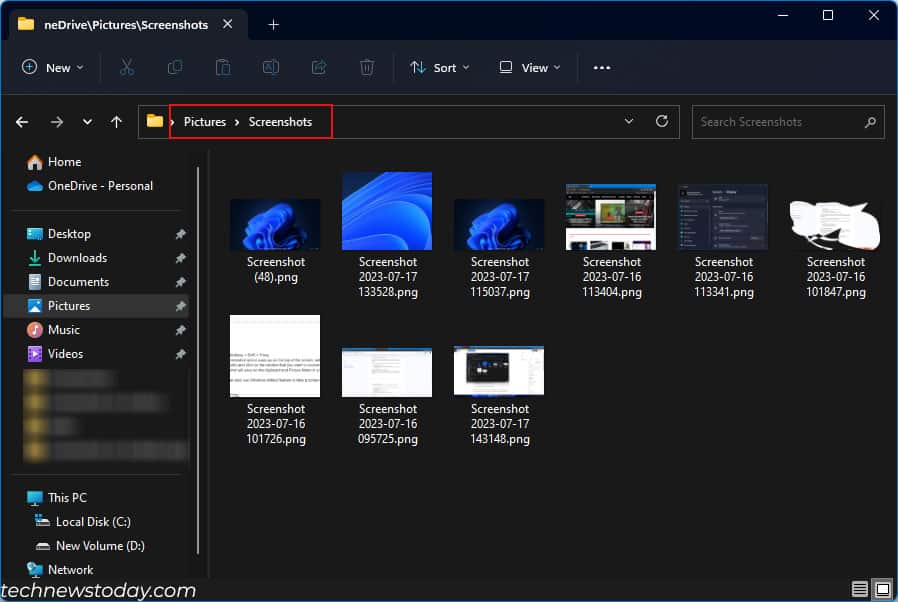This screenshot has width=898, height=602.
Task: Expand address bar history dropdown
Action: [x=628, y=121]
